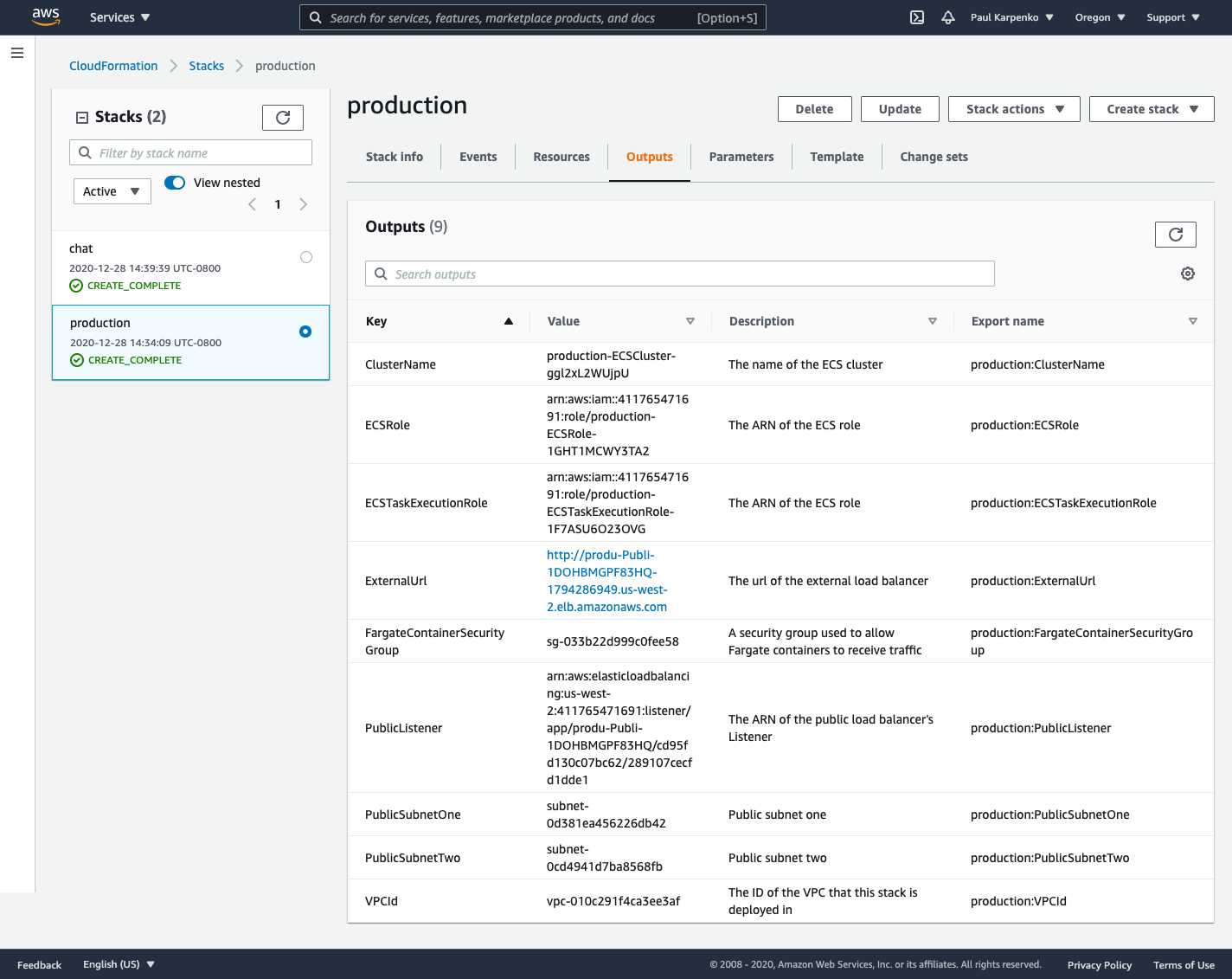The image size is (1232, 979).
Task: Open the CloudShell terminal icon
Action: tap(917, 17)
